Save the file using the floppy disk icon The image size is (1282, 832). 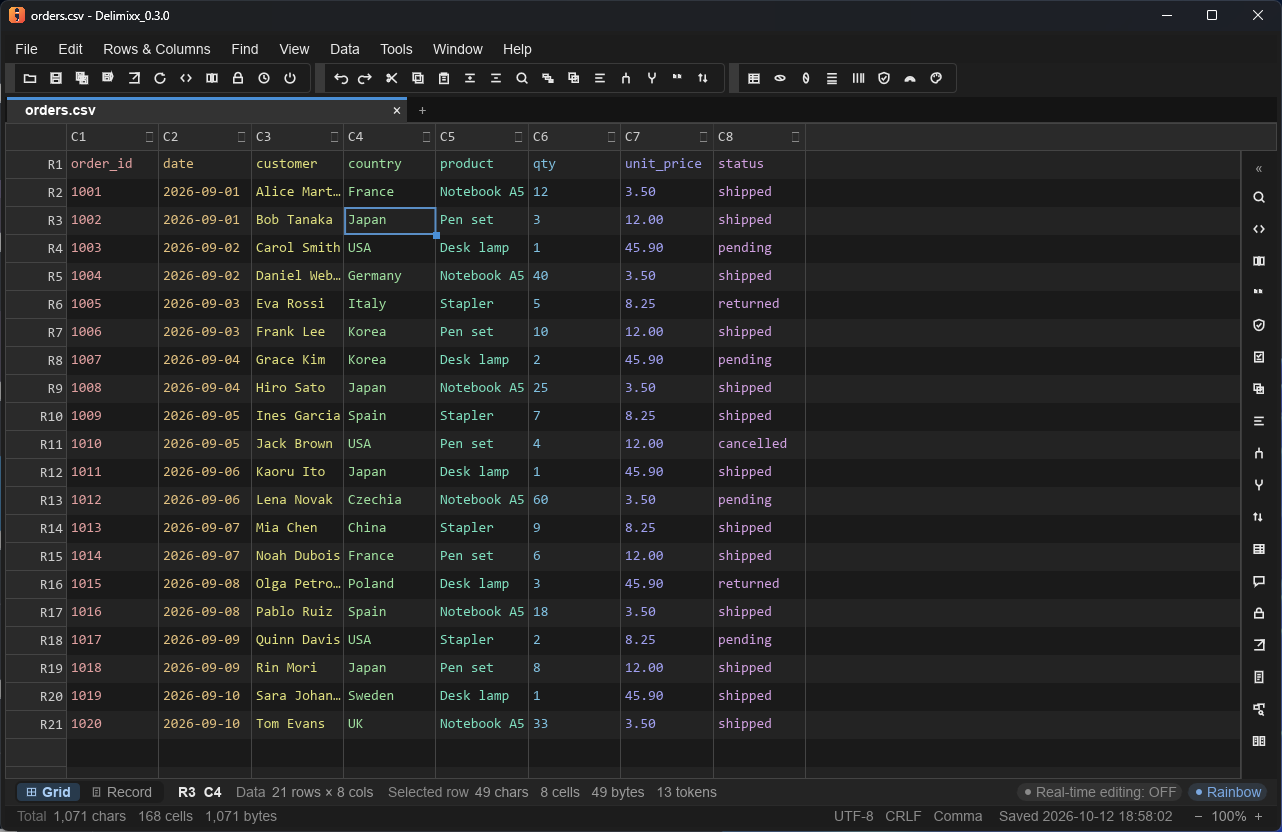click(x=56, y=78)
